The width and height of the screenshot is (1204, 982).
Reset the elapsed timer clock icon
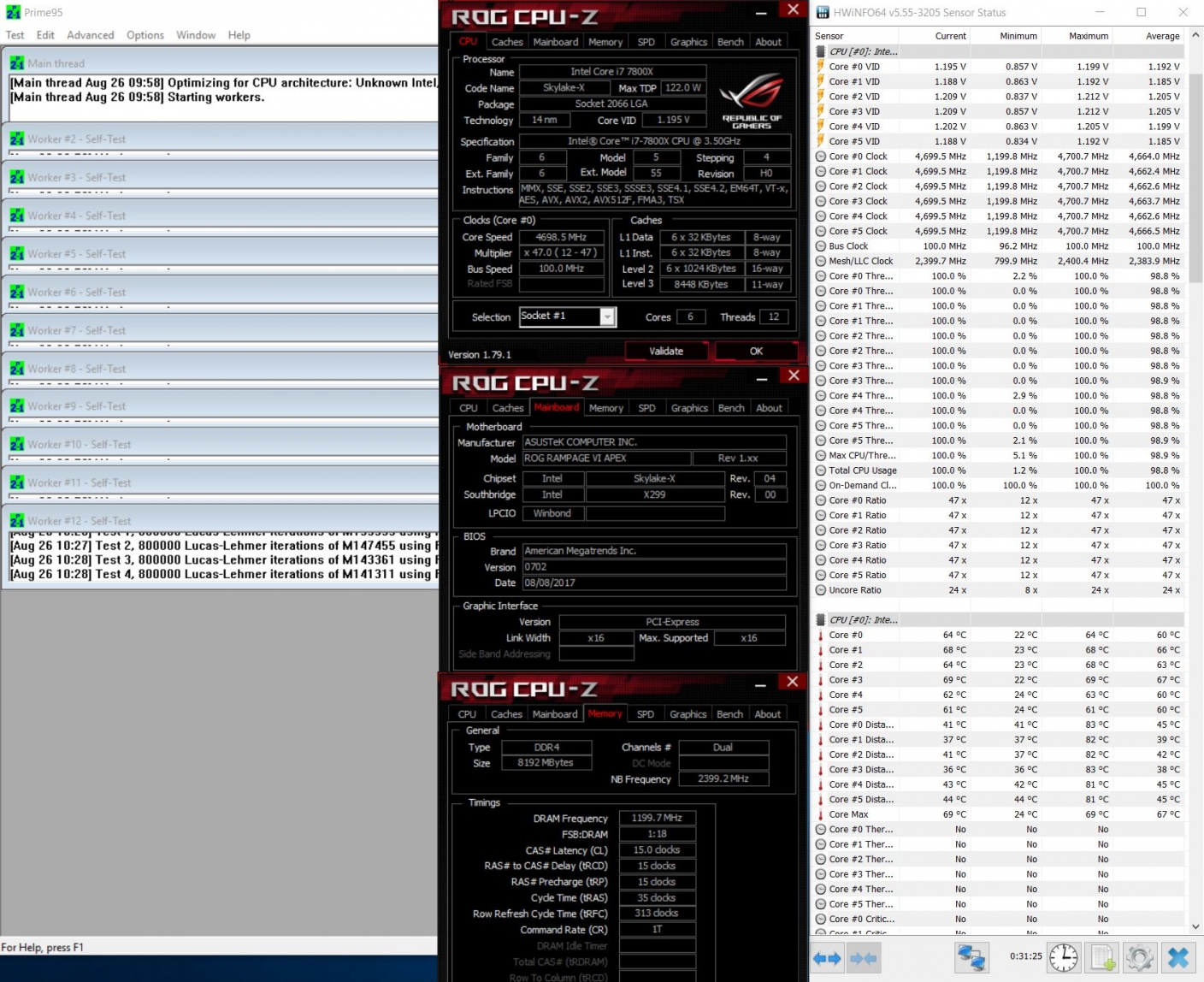pyautogui.click(x=1064, y=957)
